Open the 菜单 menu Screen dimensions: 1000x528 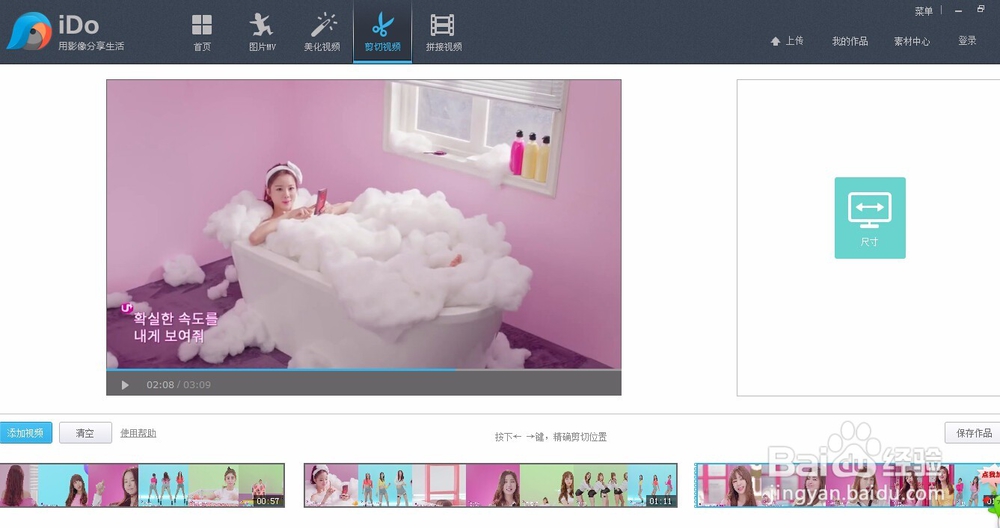coord(923,11)
